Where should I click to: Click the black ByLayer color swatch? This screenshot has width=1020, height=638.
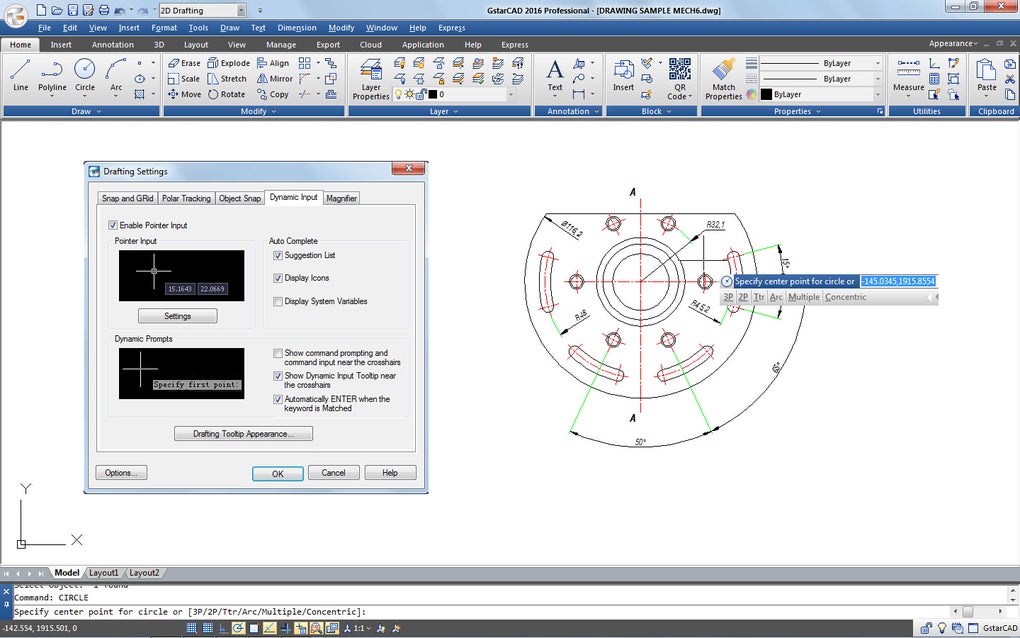click(766, 94)
